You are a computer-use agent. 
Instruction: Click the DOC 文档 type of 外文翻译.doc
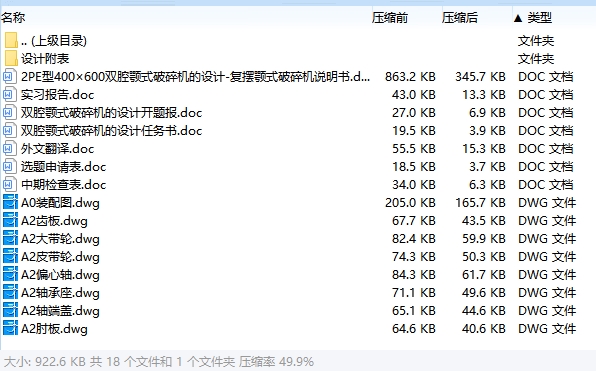click(545, 149)
